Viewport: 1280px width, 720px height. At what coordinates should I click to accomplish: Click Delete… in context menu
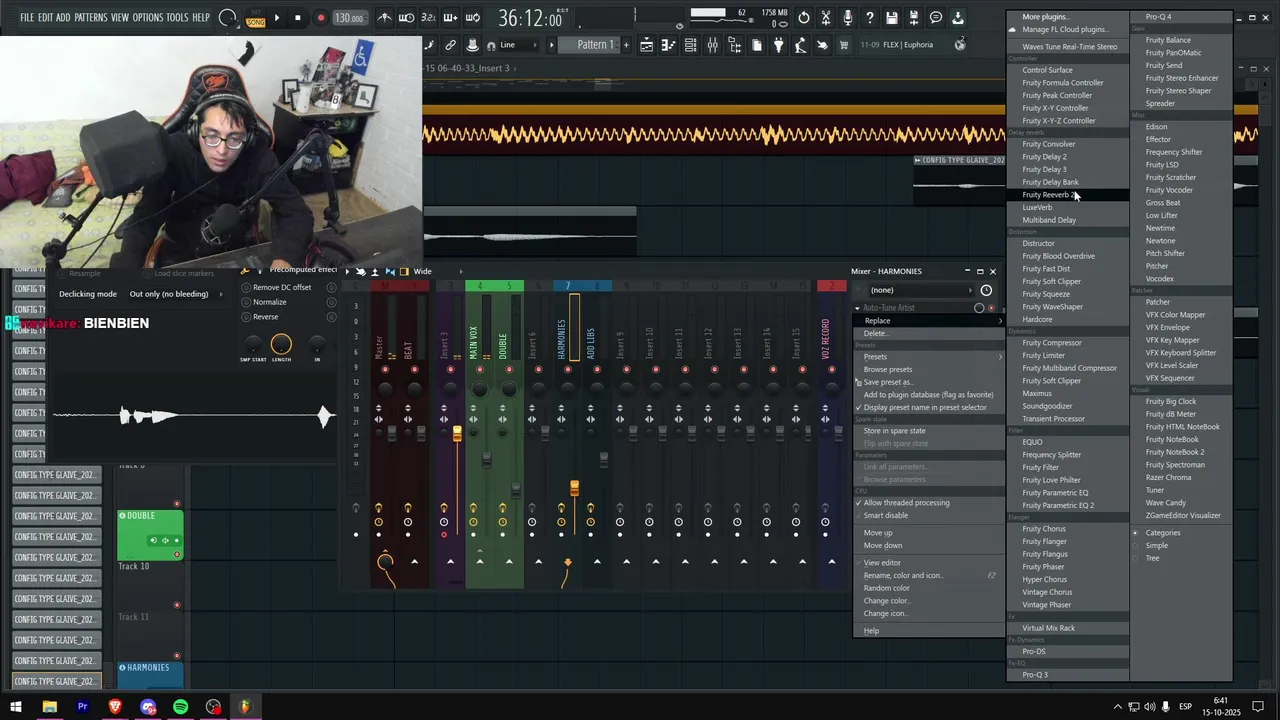point(929,333)
